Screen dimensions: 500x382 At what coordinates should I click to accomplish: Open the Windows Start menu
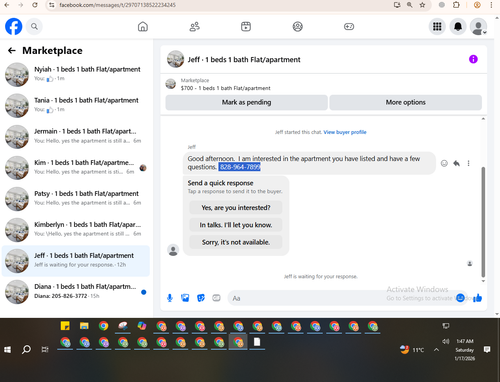coord(7,349)
